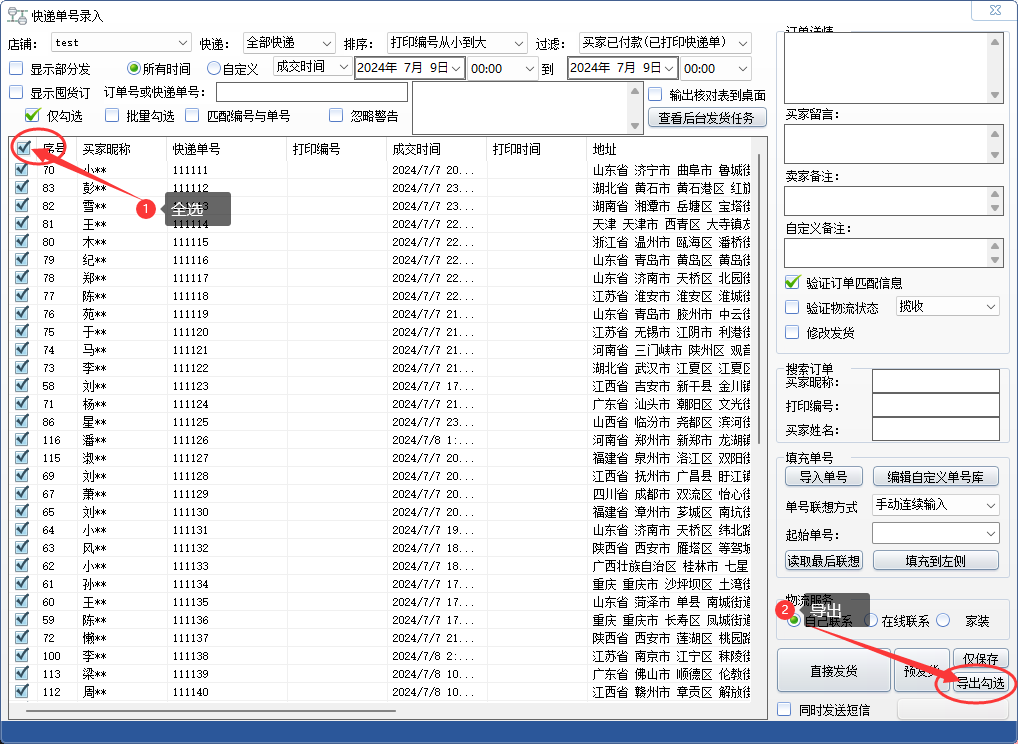1018x744 pixels.
Task: Click the 地址 column header
Action: tap(670, 149)
